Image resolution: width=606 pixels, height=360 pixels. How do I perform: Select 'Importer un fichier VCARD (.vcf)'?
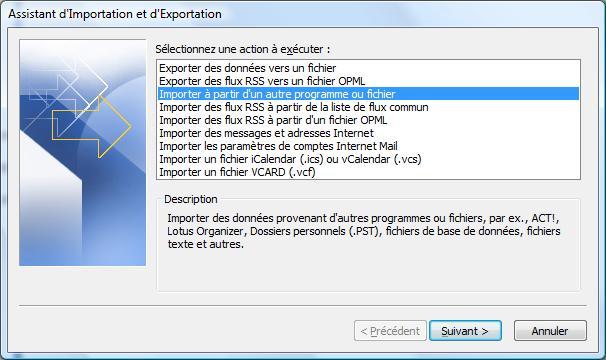click(x=368, y=172)
